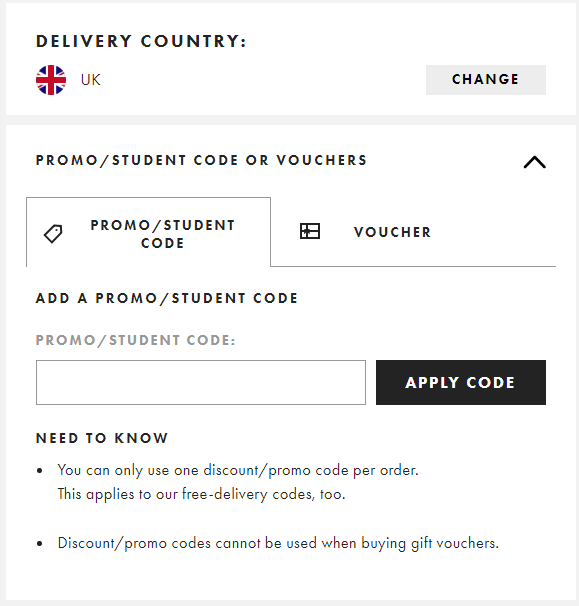Image resolution: width=579 pixels, height=606 pixels.
Task: Click the first bullet point marker
Action: 39,471
